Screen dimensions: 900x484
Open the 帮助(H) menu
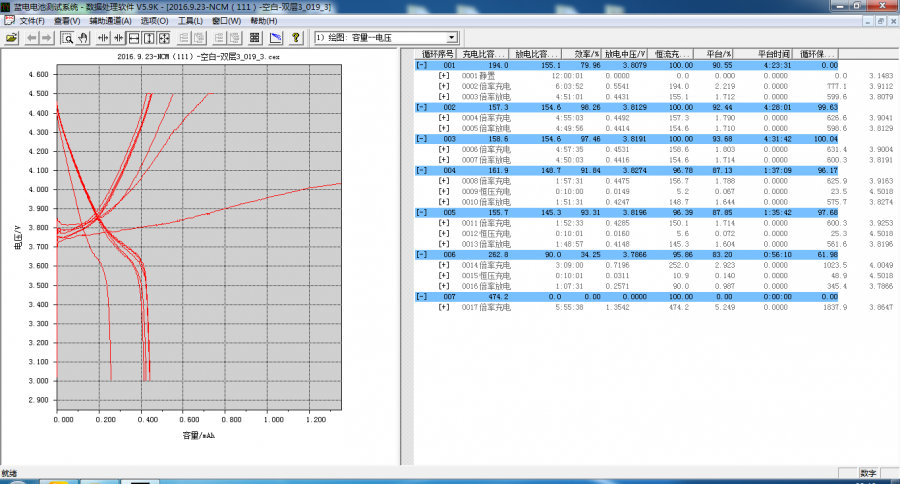[263, 21]
